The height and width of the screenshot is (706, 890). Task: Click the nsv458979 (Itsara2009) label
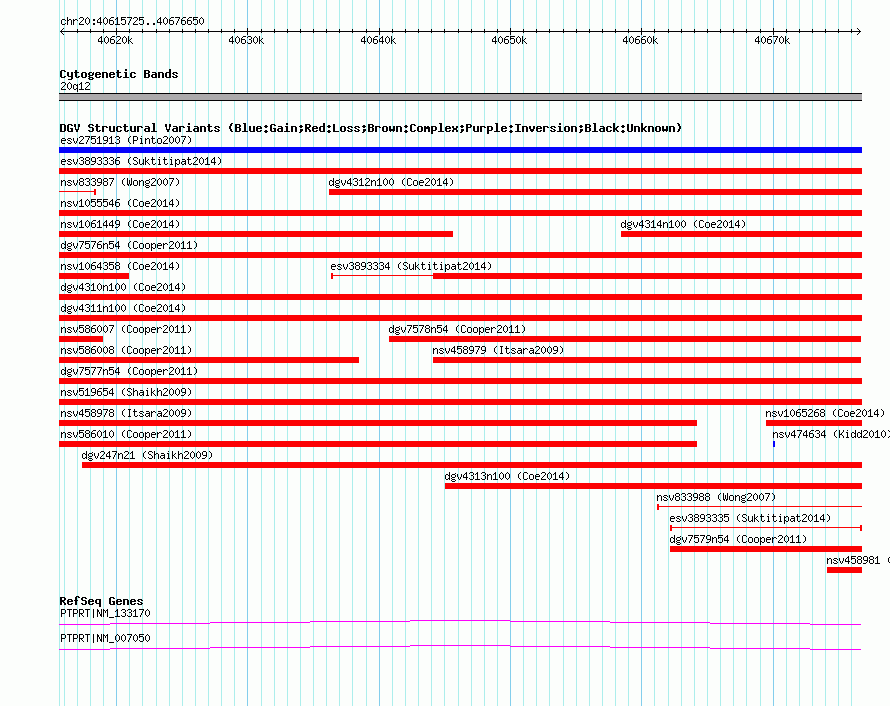coord(498,350)
